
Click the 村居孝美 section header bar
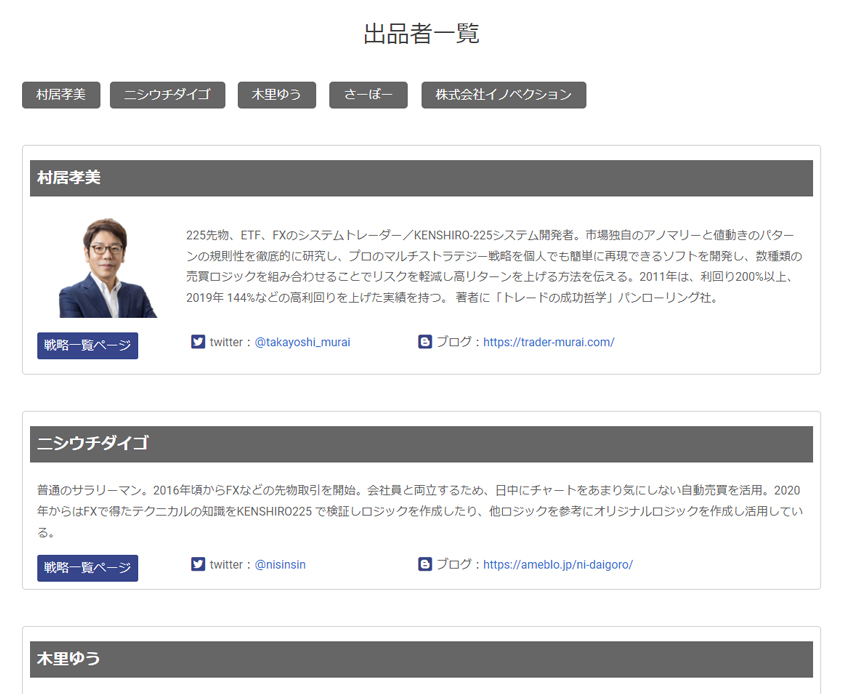click(421, 178)
